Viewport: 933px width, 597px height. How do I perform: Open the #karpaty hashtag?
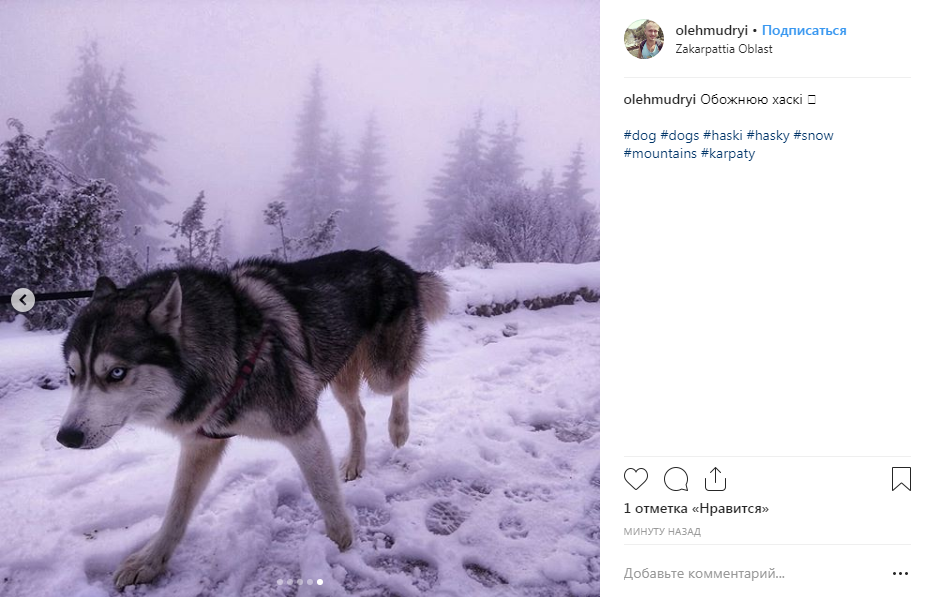click(x=728, y=153)
